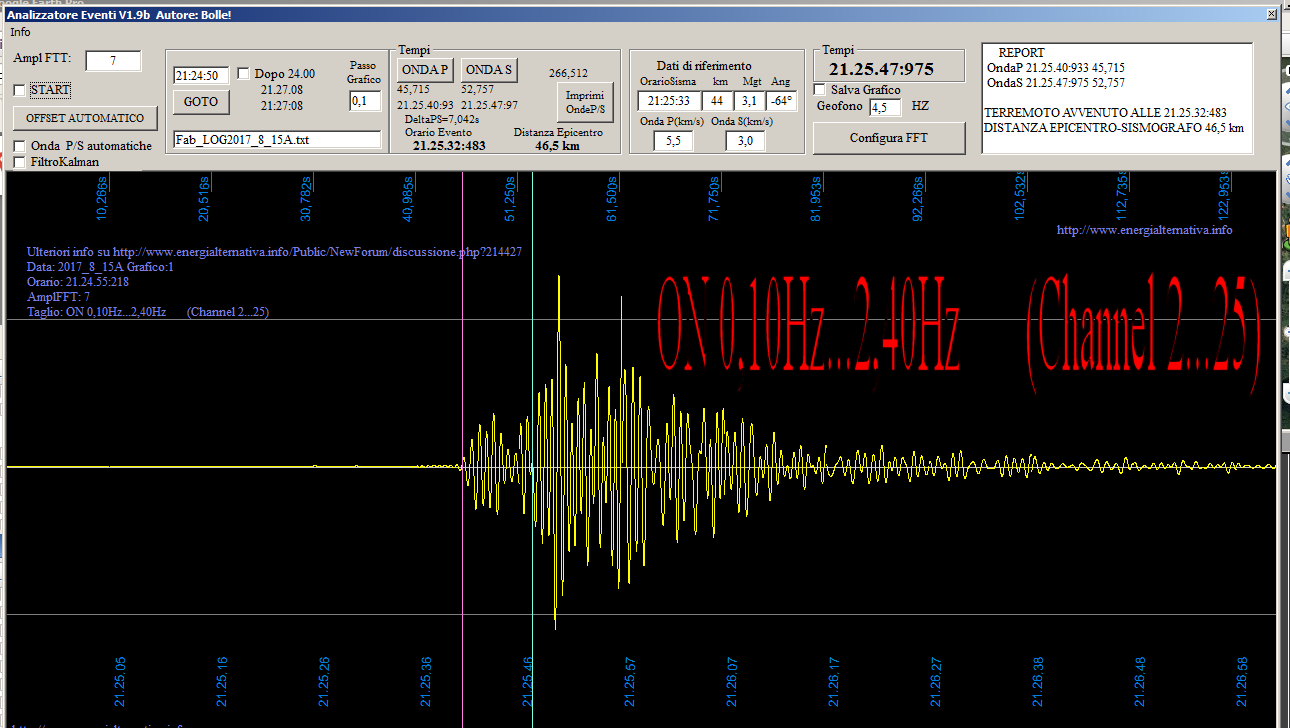1290x728 pixels.
Task: Click the log filename field Fab_LOG2017_8_15A.txt
Action: (x=277, y=140)
